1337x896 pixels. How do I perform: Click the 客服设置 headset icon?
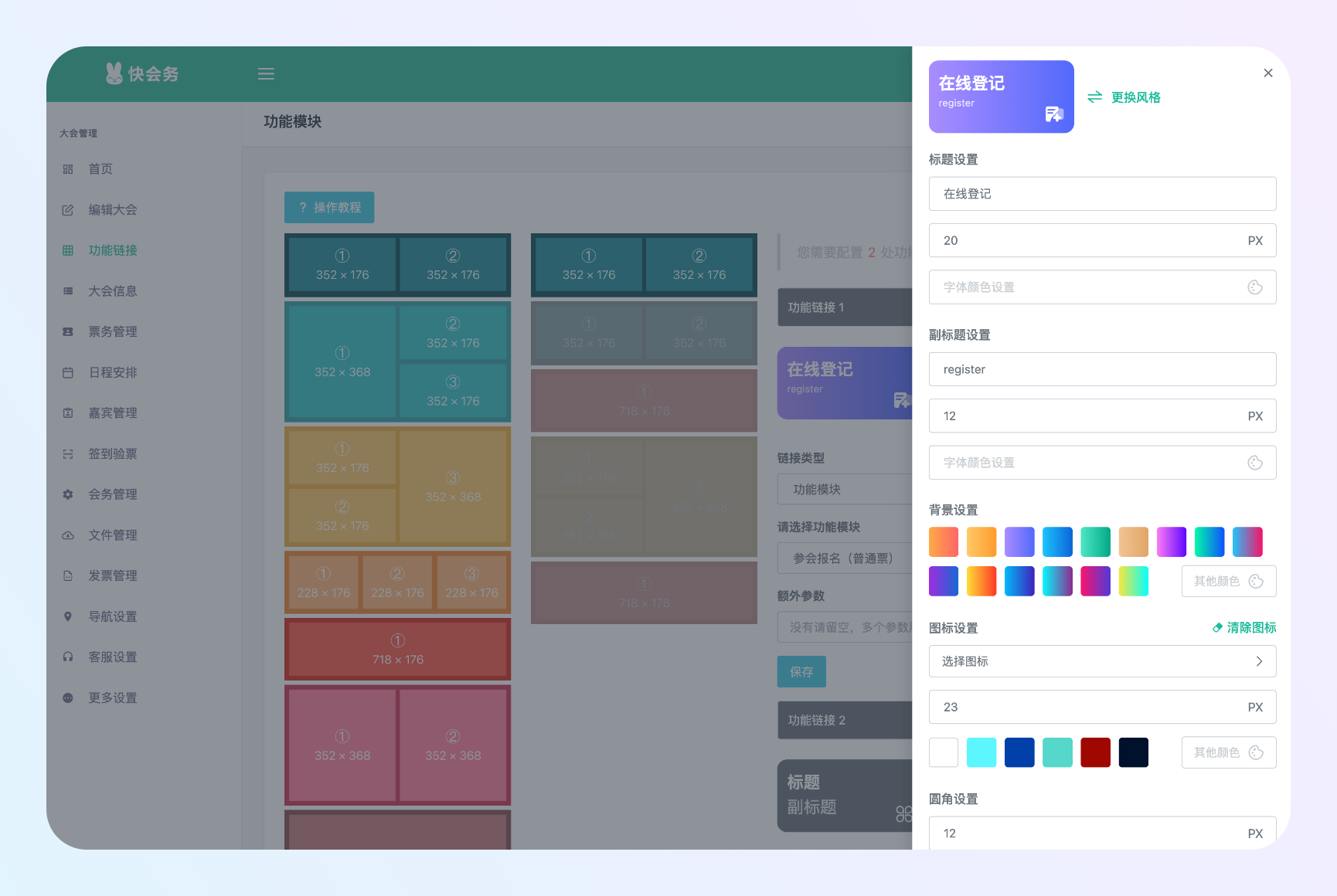[68, 657]
